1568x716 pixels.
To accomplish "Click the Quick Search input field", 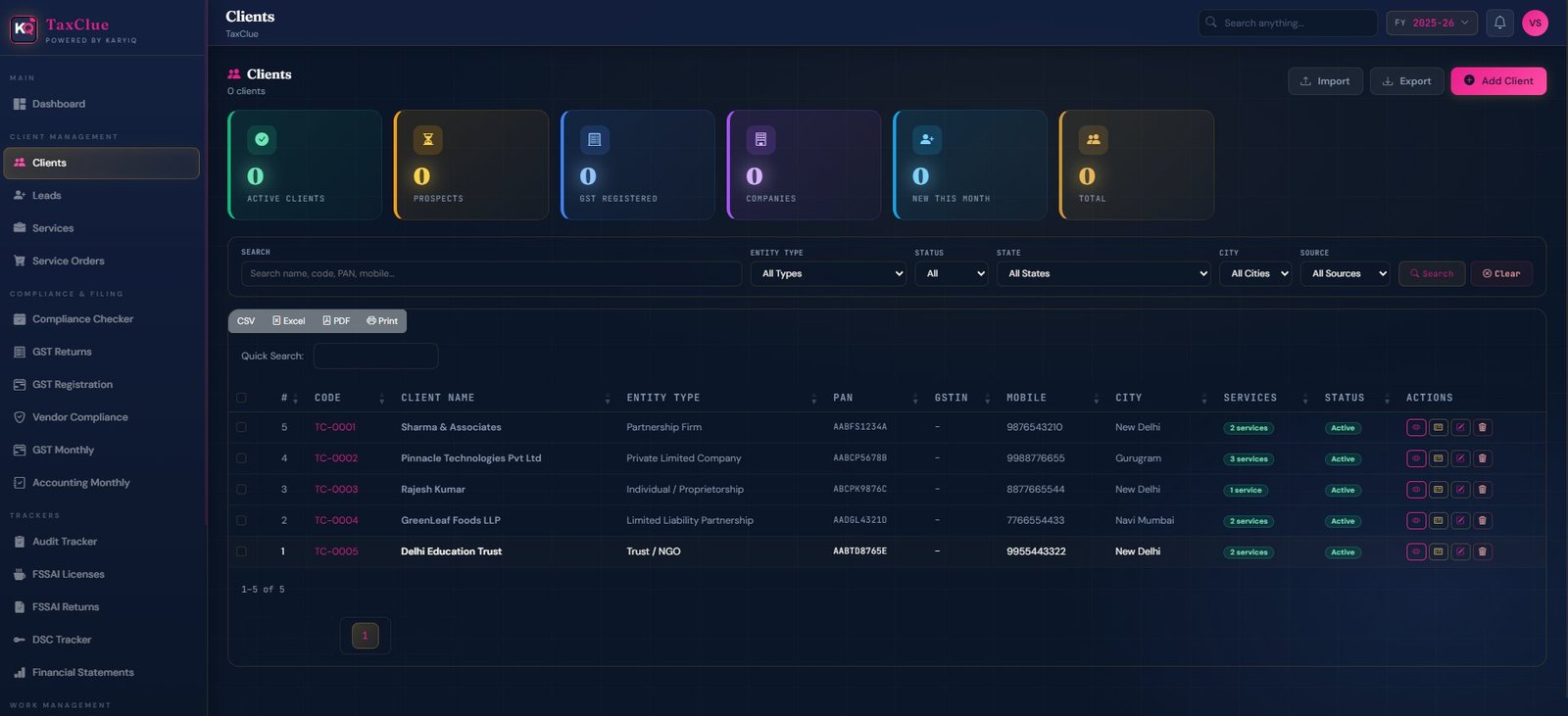I will click(375, 357).
